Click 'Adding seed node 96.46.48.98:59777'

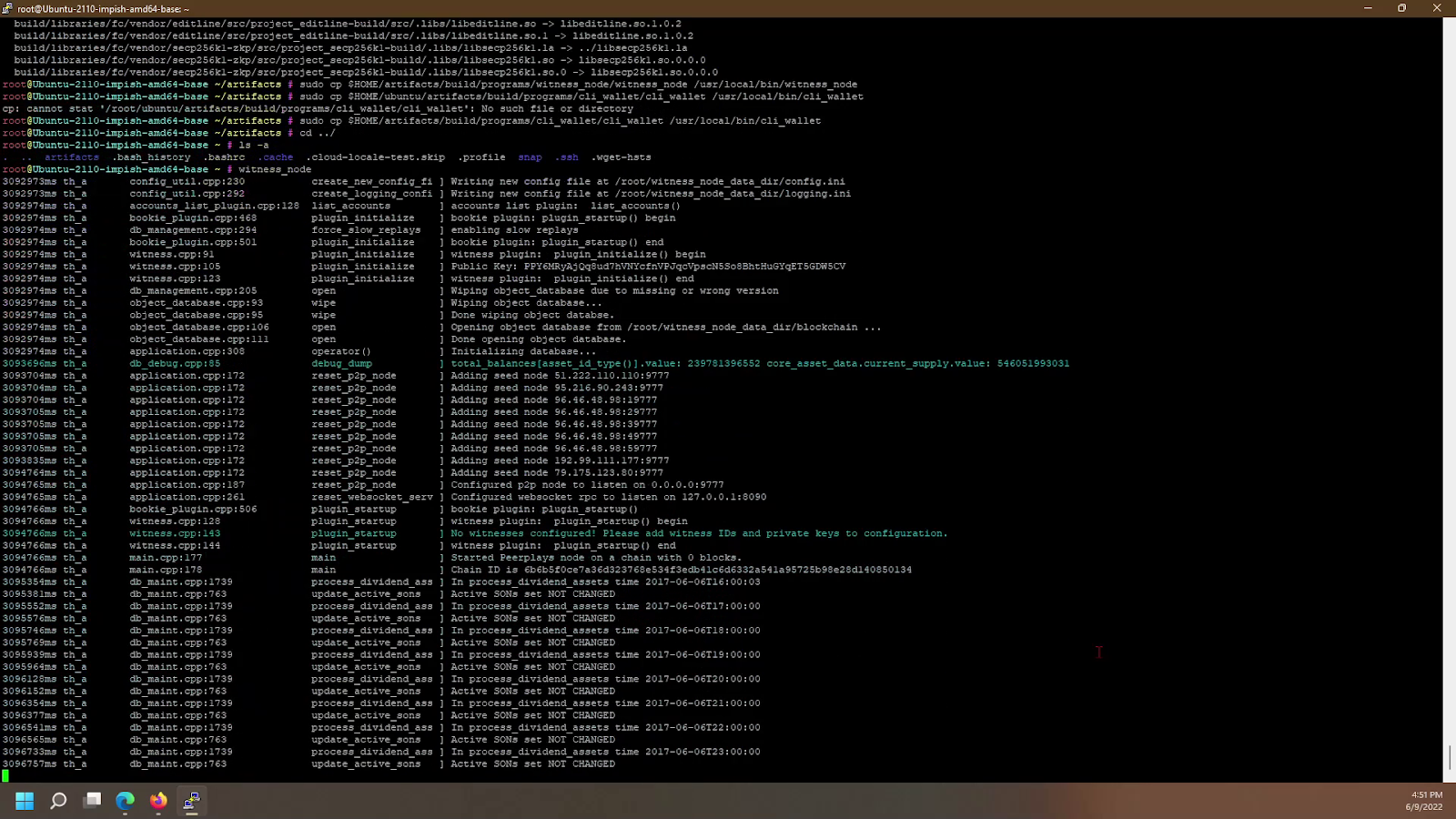pos(554,449)
